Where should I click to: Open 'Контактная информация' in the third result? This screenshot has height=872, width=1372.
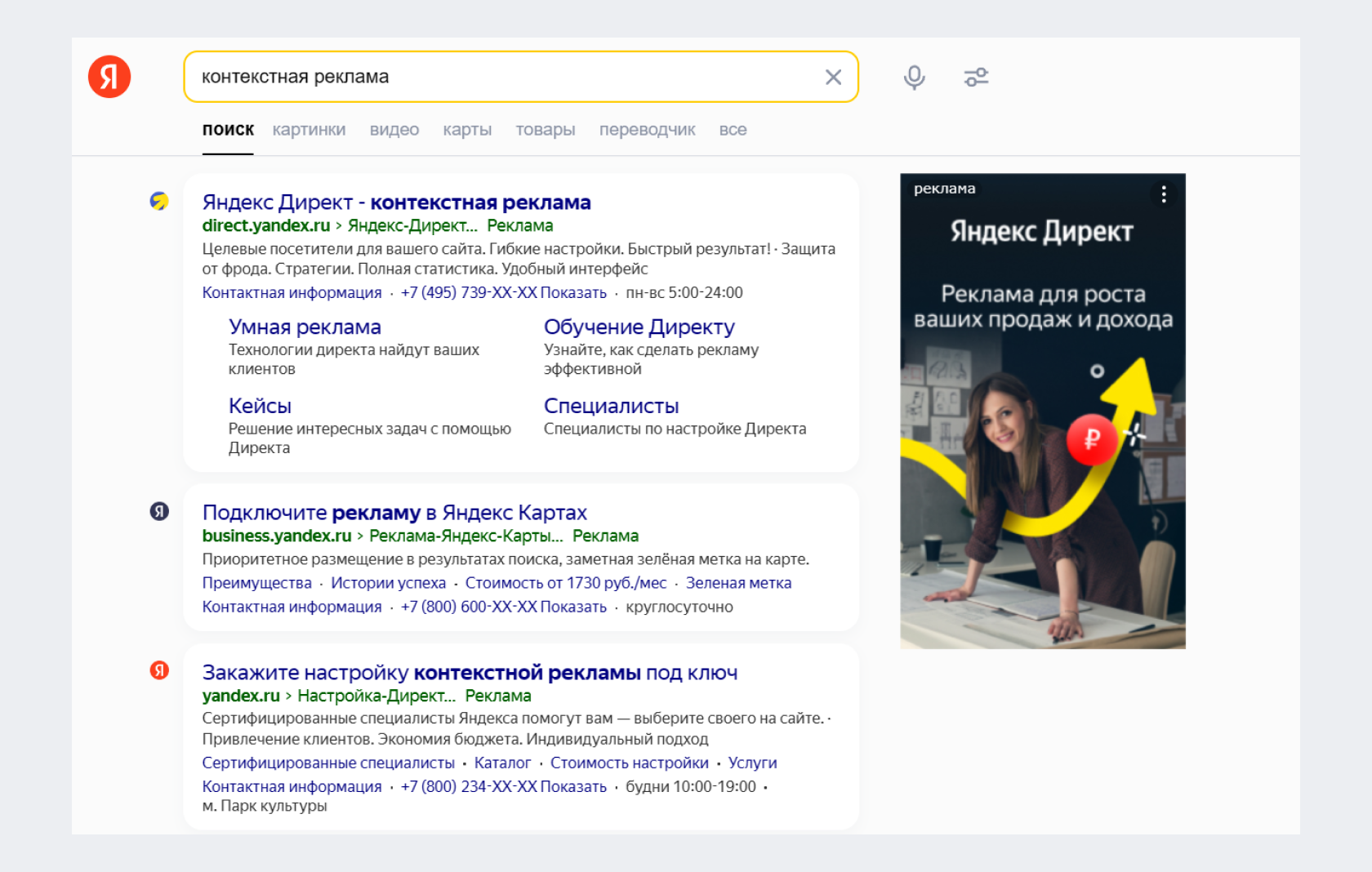pyautogui.click(x=292, y=786)
